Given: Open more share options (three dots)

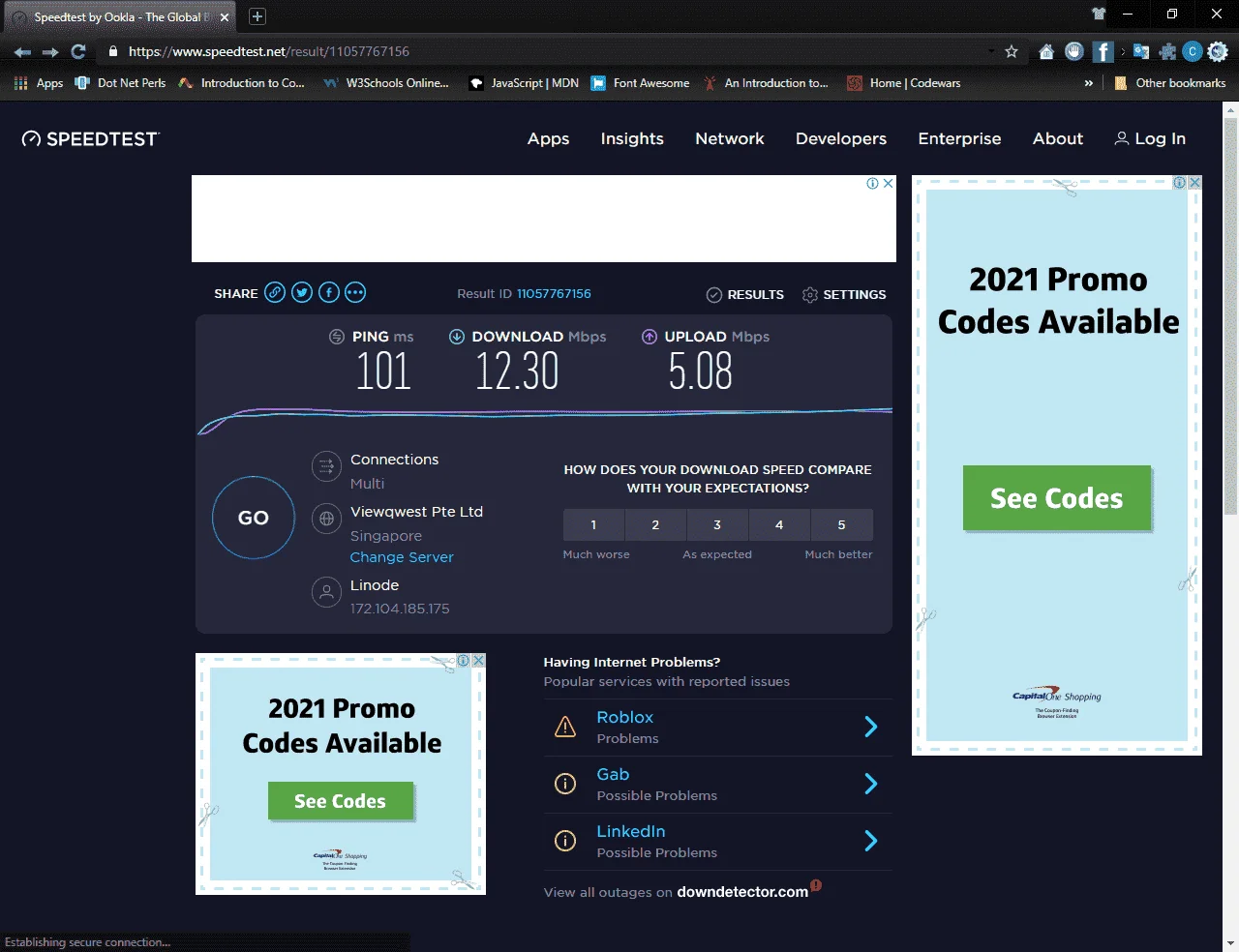Looking at the screenshot, I should pos(355,292).
